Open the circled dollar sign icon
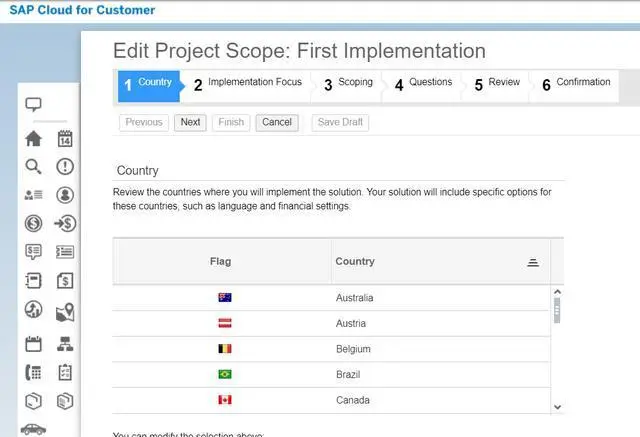Viewport: 640px width, 437px height. click(x=33, y=223)
